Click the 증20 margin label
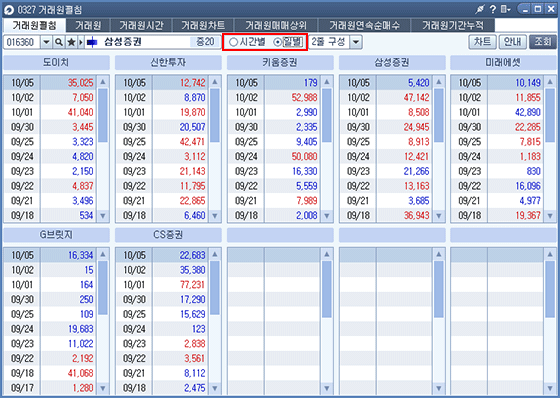This screenshot has width=560, height=398. pos(205,42)
